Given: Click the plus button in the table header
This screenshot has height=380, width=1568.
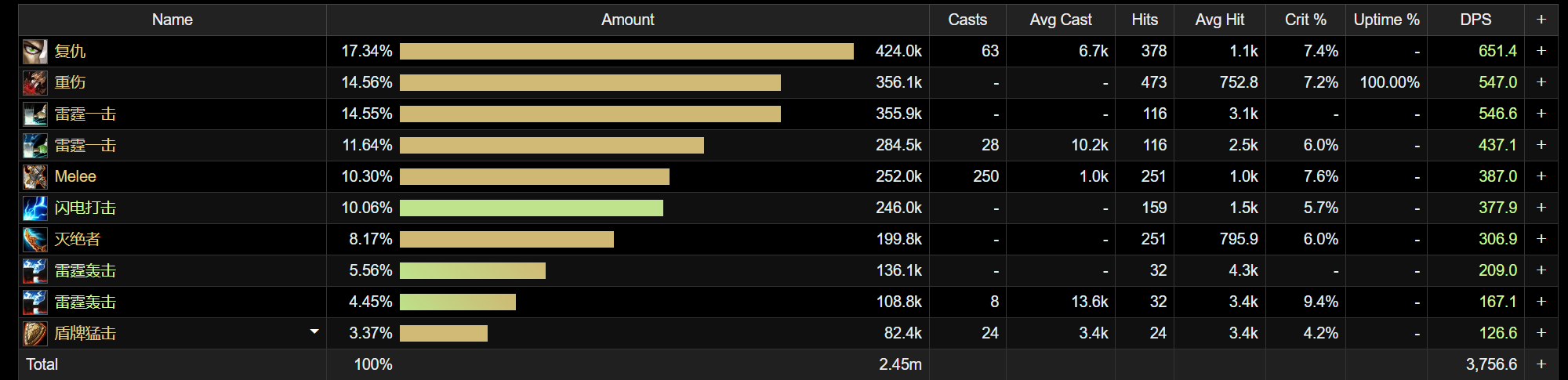Looking at the screenshot, I should click(x=1541, y=20).
